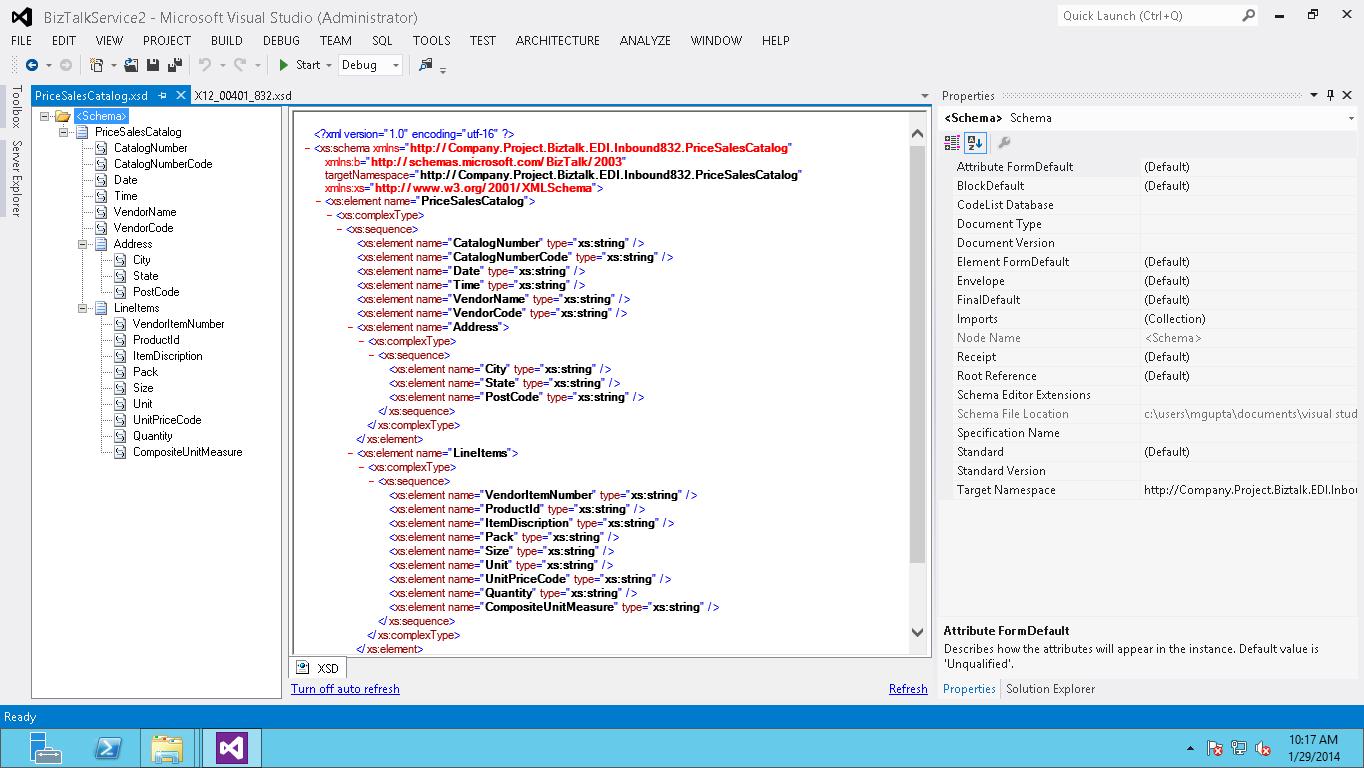Select the Envelope property row
Screen dimensions: 1364x768
[1150, 281]
